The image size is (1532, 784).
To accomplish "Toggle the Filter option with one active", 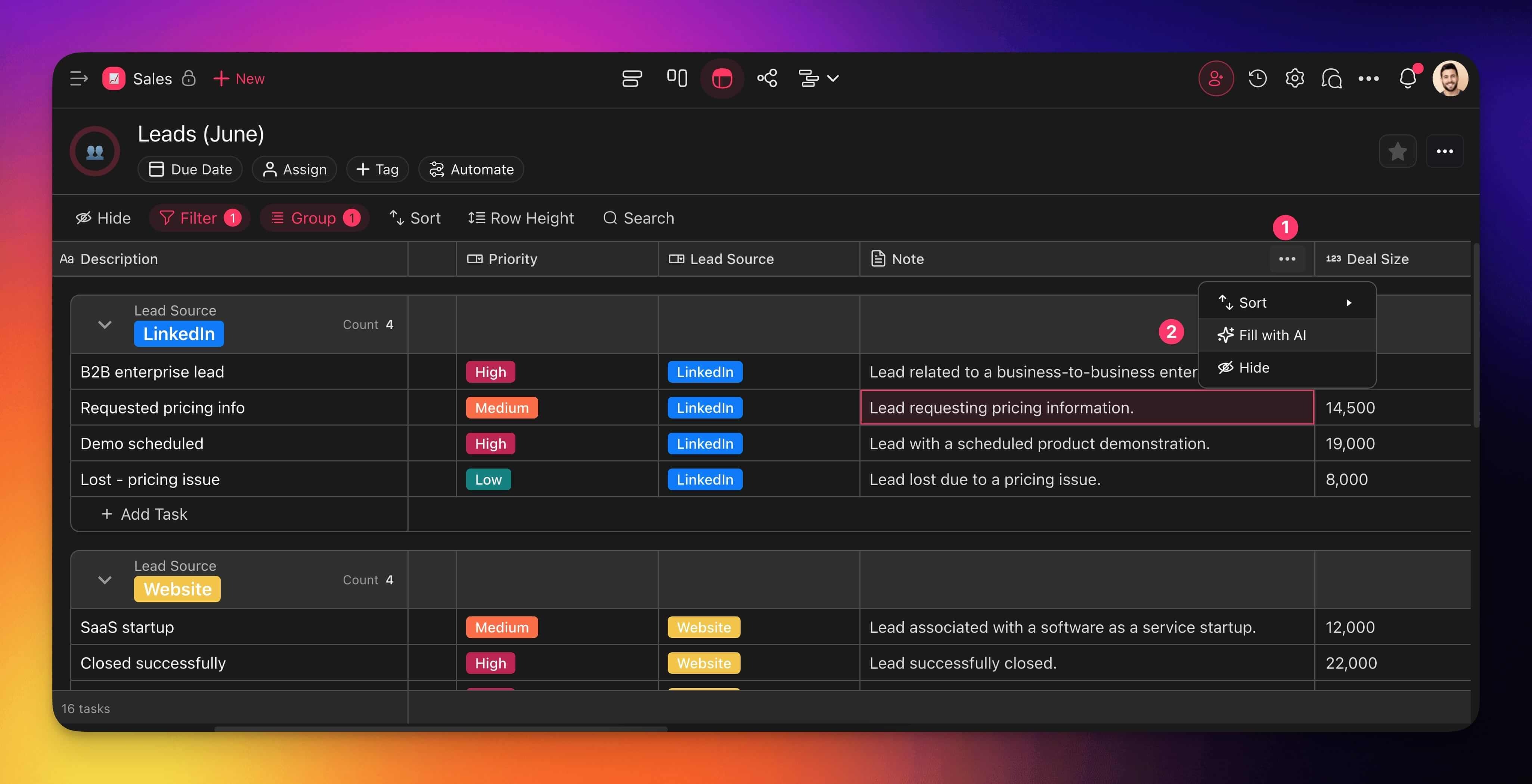I will [x=199, y=218].
